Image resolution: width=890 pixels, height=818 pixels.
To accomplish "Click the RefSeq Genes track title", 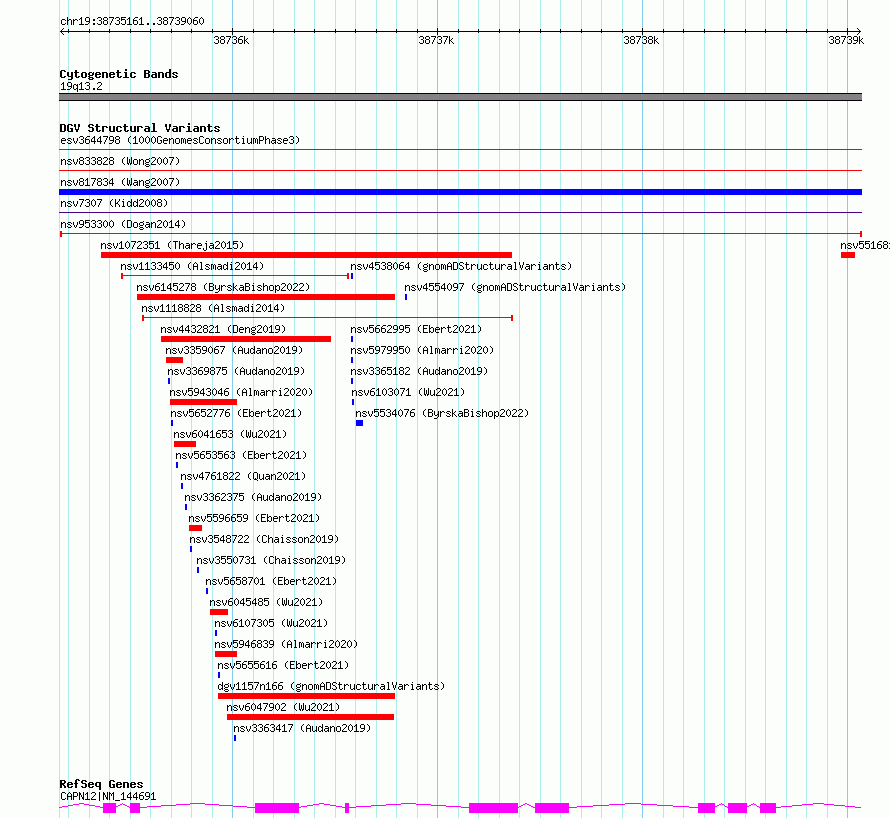I will point(101,785).
